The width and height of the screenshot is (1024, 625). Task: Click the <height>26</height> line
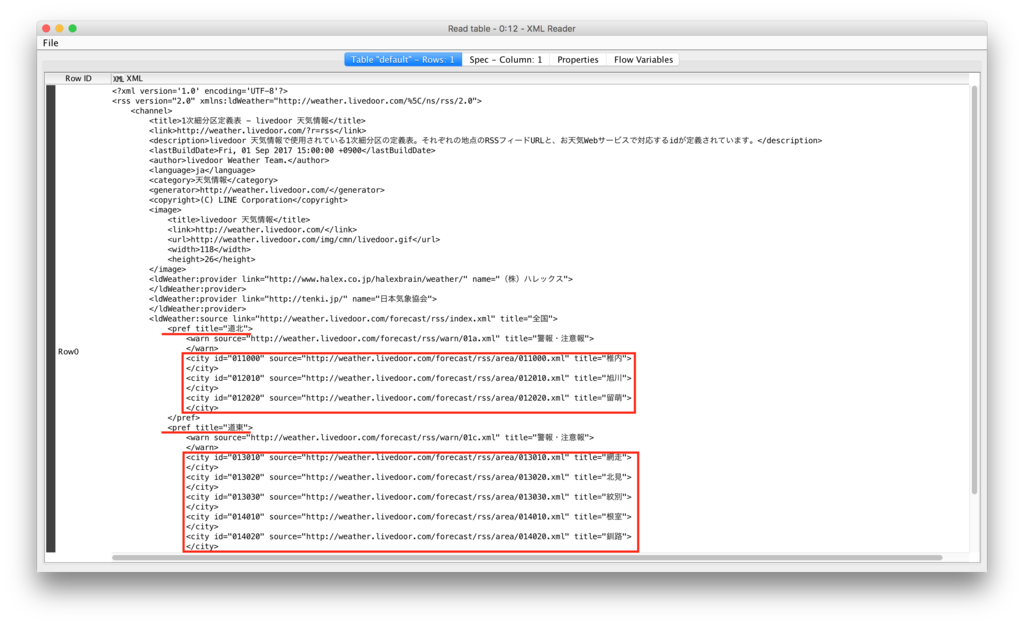click(211, 259)
